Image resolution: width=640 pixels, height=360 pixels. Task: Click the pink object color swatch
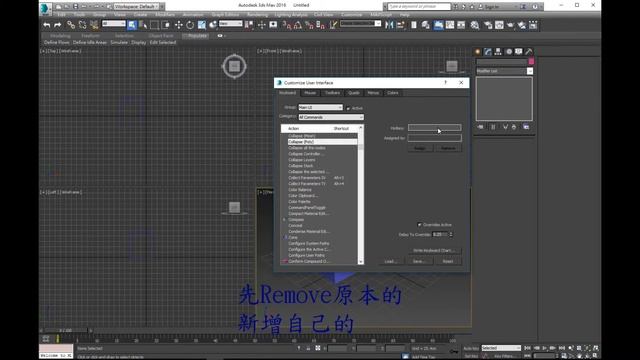click(531, 61)
